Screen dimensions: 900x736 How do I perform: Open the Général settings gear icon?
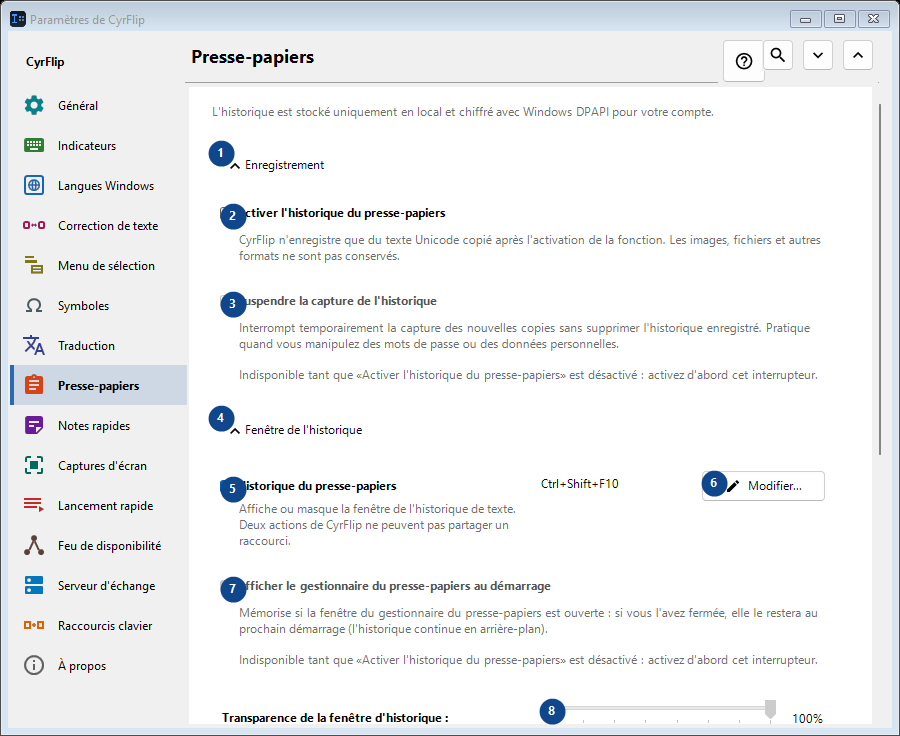[x=34, y=105]
